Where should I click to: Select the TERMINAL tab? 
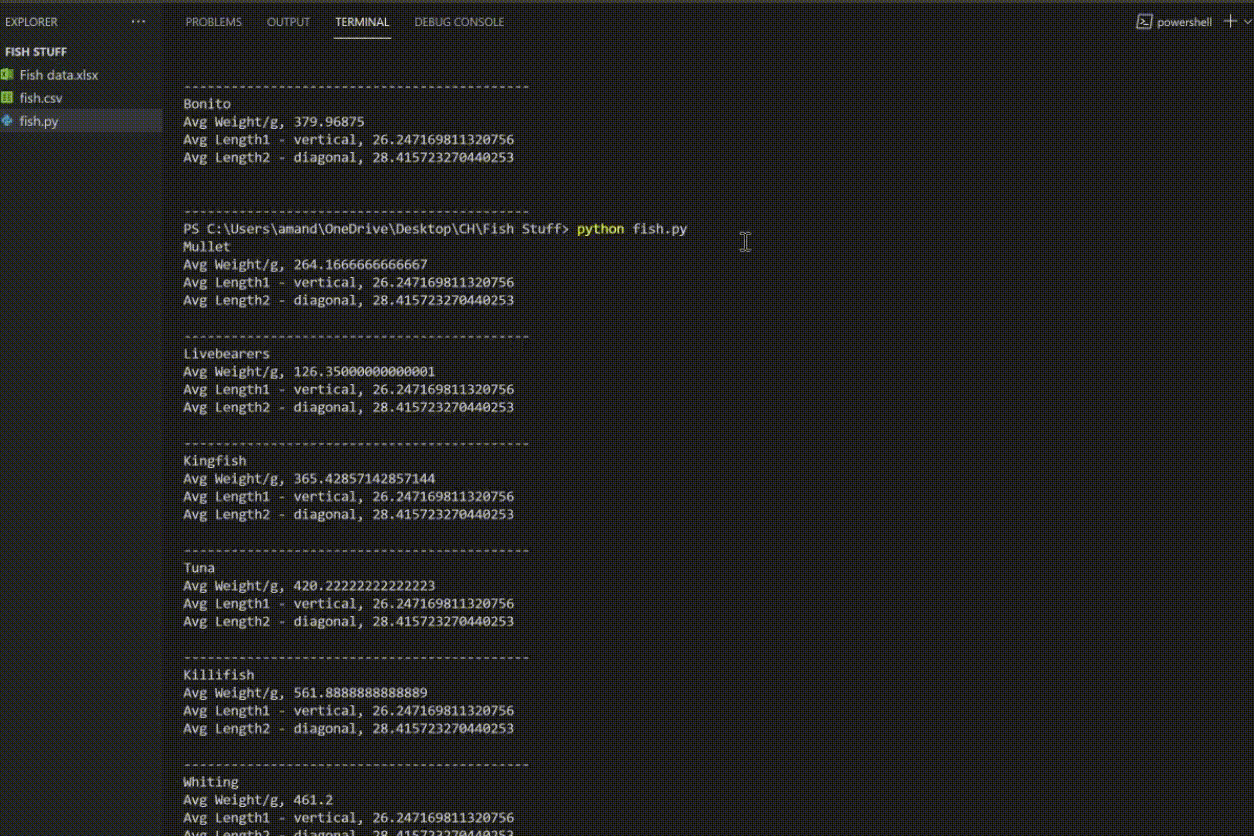coord(362,22)
